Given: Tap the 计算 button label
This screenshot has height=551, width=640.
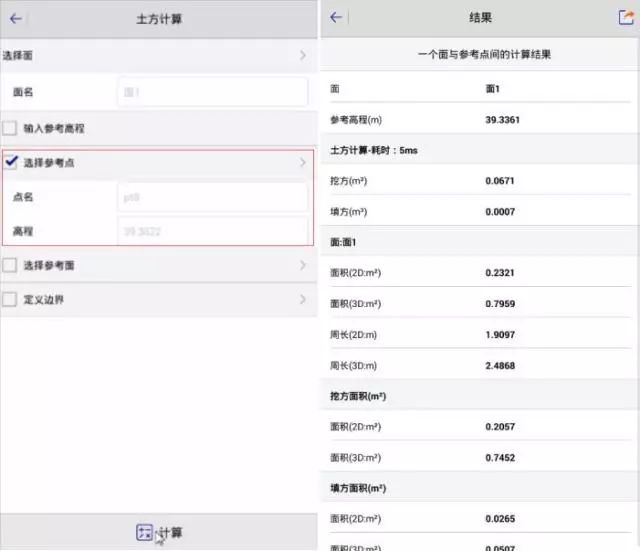Looking at the screenshot, I should pos(171,533).
